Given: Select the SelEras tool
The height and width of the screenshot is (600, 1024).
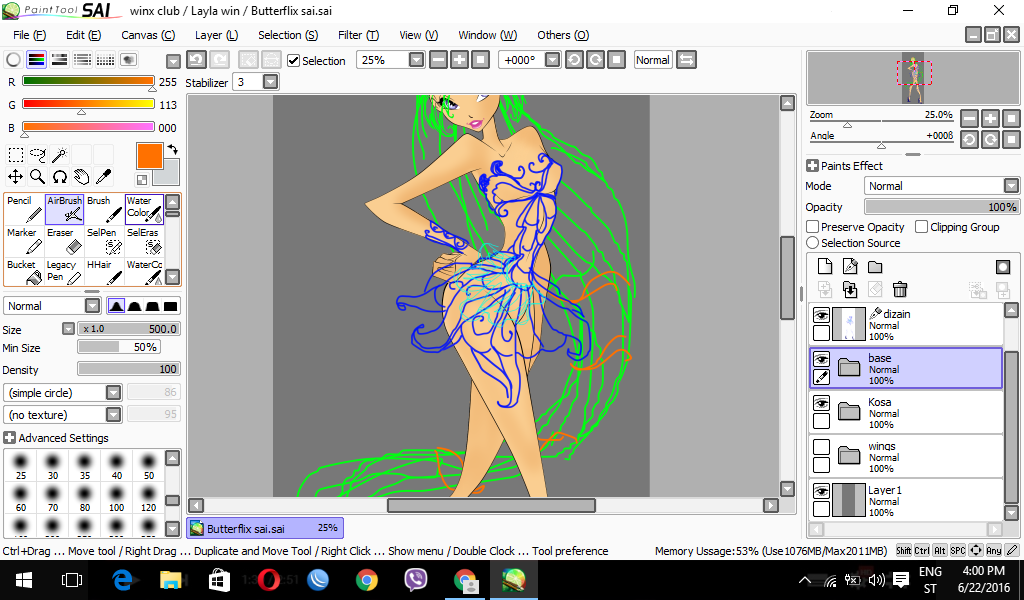Looking at the screenshot, I should 144,241.
